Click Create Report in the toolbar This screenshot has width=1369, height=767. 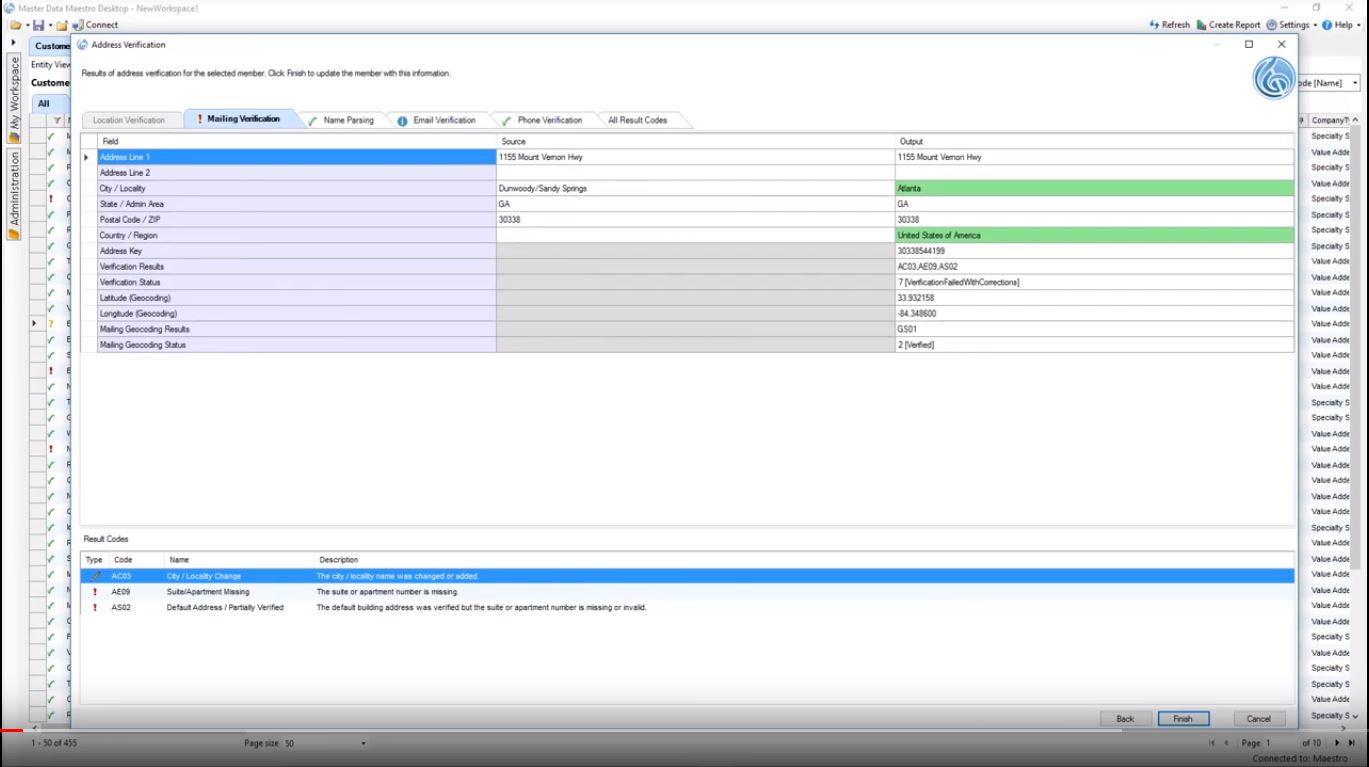pyautogui.click(x=1228, y=25)
